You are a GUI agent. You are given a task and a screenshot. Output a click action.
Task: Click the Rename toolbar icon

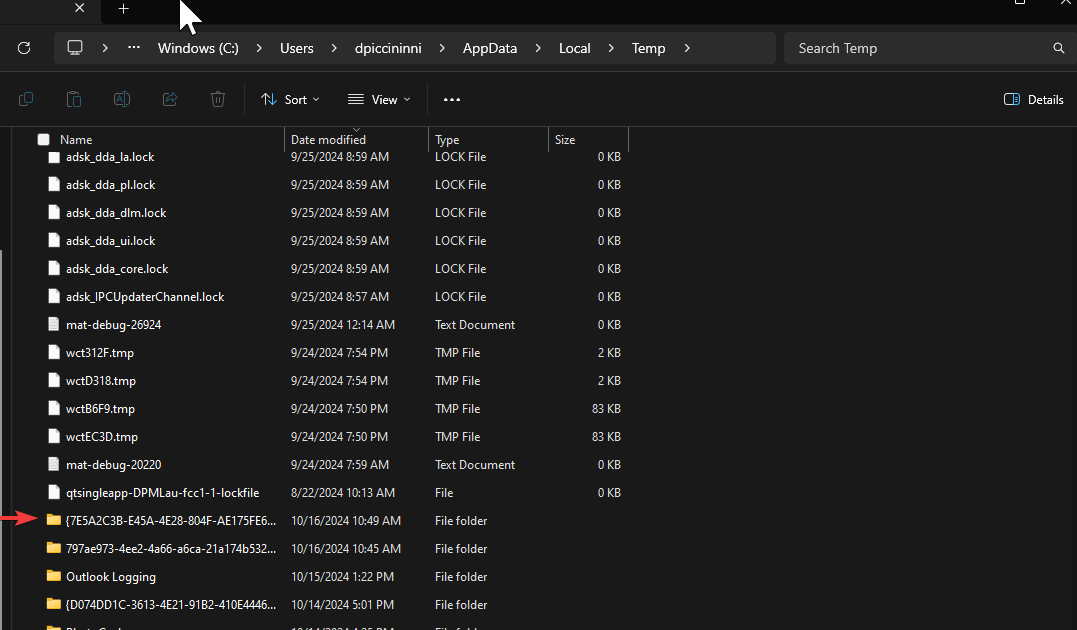point(122,100)
